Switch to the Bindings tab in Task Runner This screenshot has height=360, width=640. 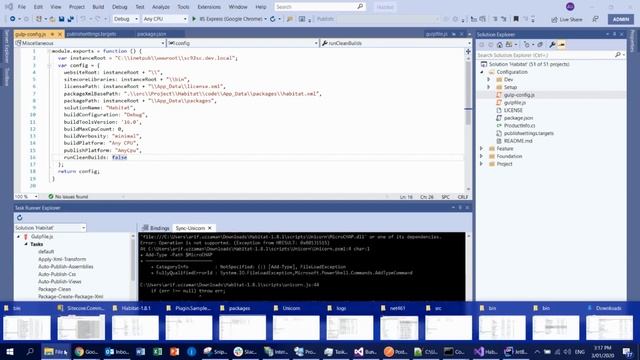[156, 228]
